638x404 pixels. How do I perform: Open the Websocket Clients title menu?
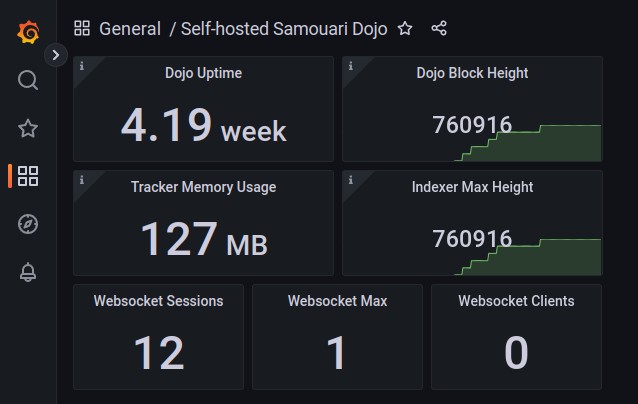coord(516,301)
